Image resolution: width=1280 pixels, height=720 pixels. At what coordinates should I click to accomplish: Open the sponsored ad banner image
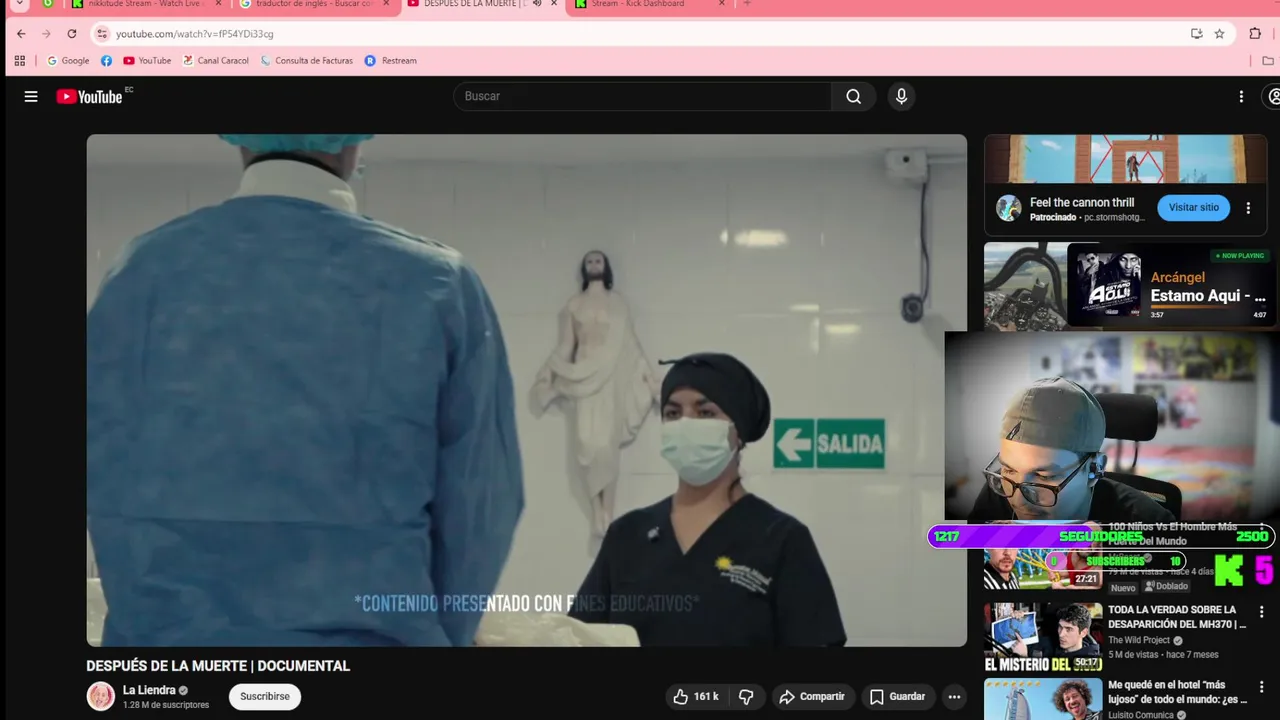point(1126,160)
